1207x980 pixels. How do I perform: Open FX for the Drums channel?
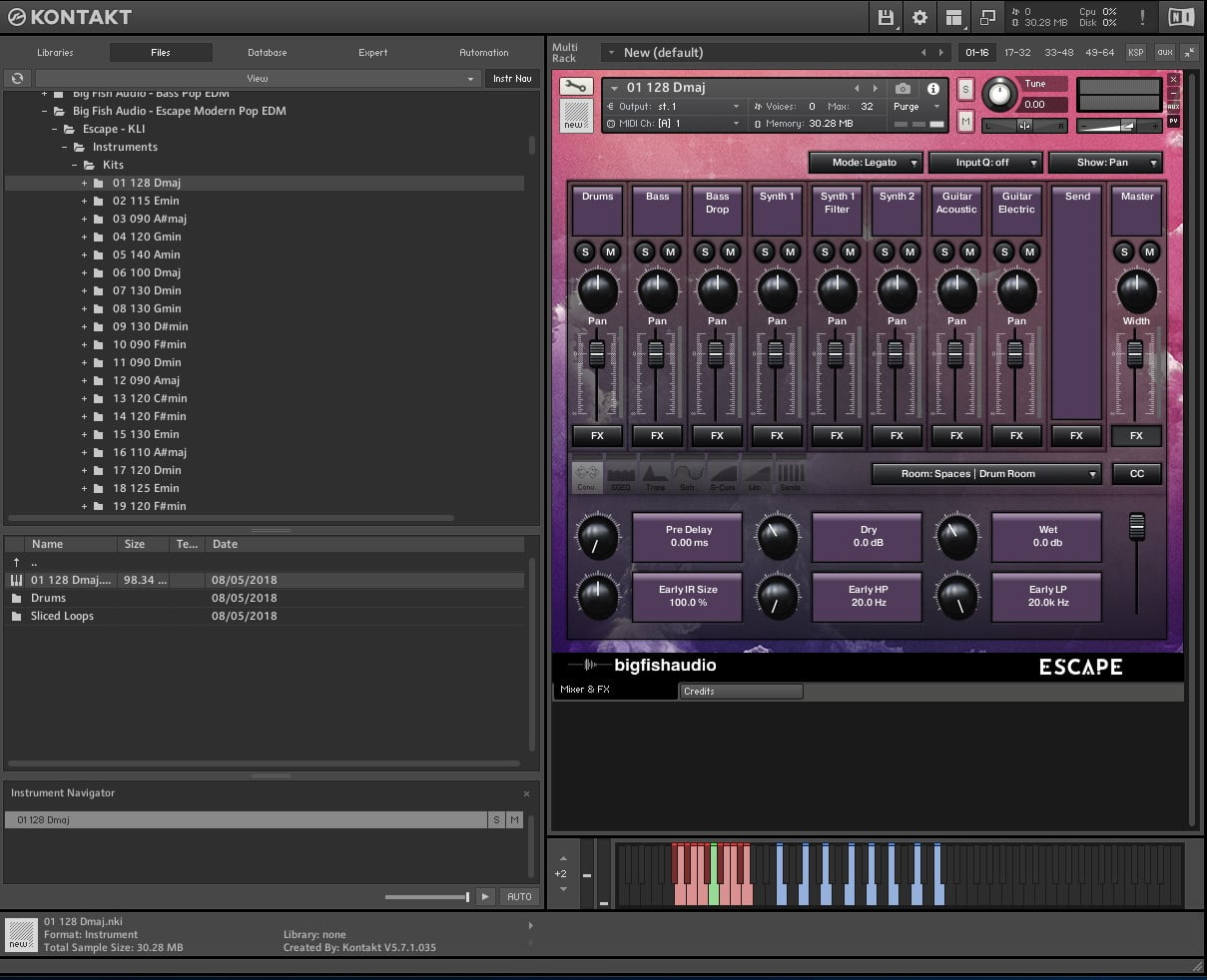point(597,435)
